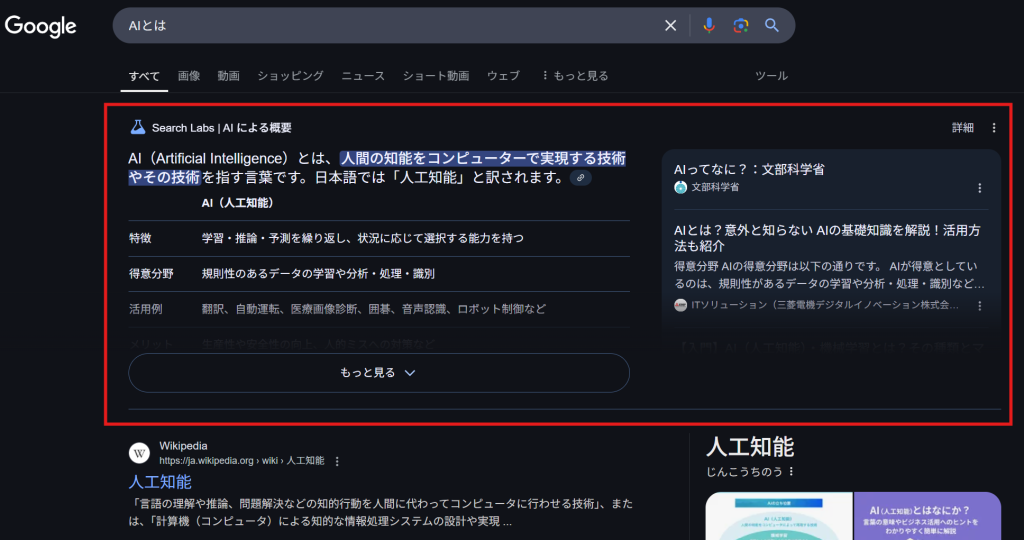The width and height of the screenshot is (1024, 540).
Task: Open knowledge panel じんこうちのう options menu
Action: click(x=792, y=471)
